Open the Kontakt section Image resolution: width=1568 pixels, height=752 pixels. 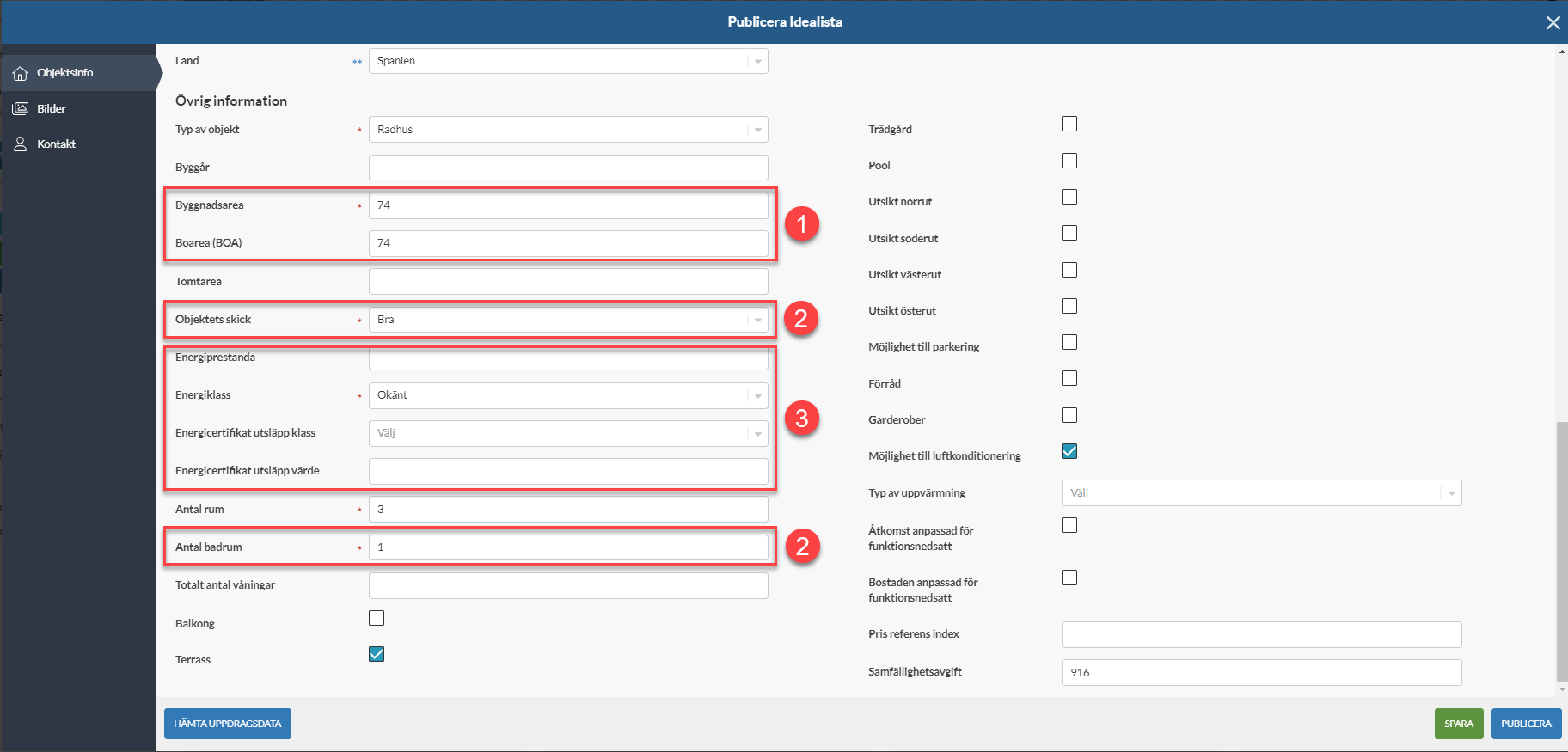point(79,144)
